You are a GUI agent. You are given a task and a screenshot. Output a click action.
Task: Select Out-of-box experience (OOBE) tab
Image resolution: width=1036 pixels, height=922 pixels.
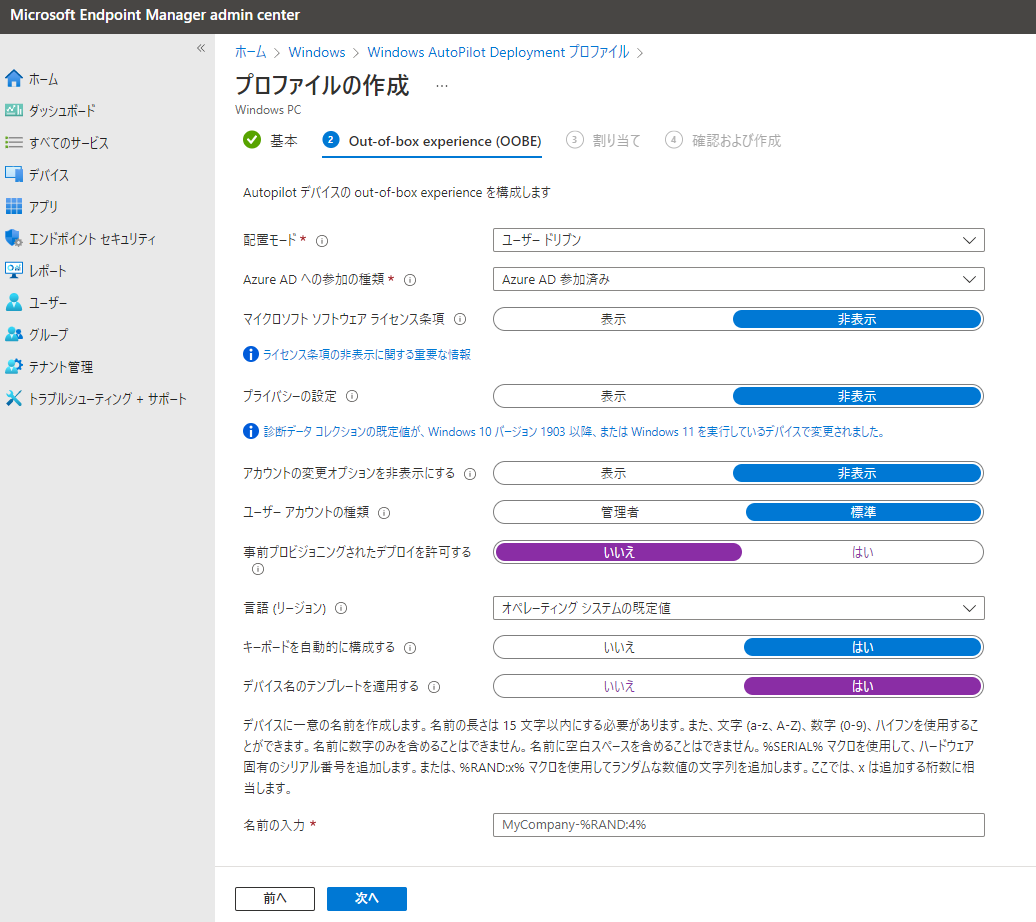point(432,141)
